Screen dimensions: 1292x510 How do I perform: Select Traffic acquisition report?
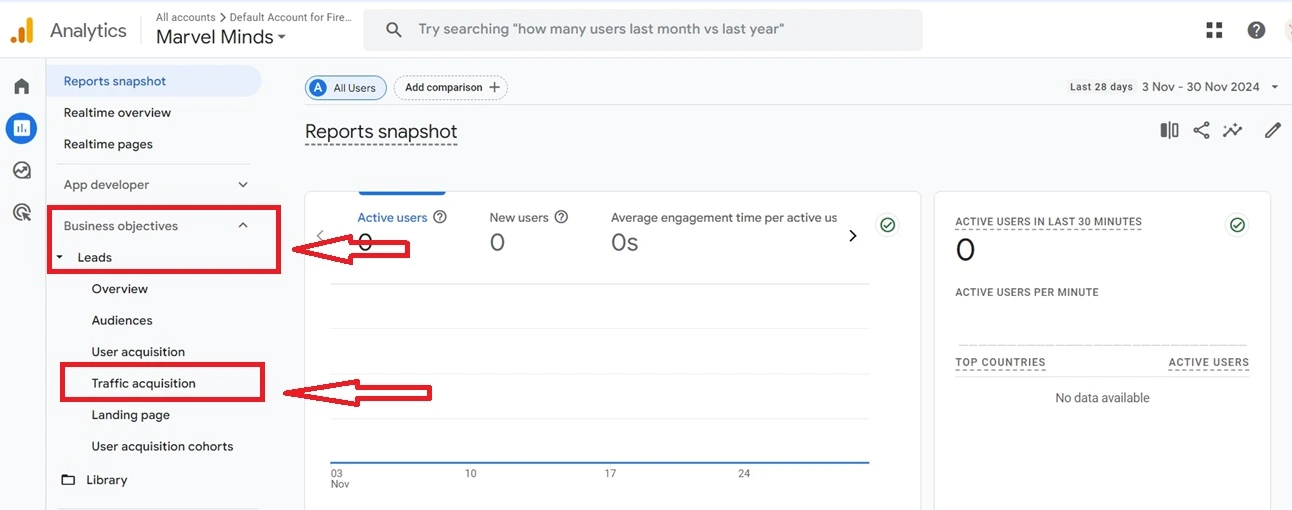pos(143,383)
